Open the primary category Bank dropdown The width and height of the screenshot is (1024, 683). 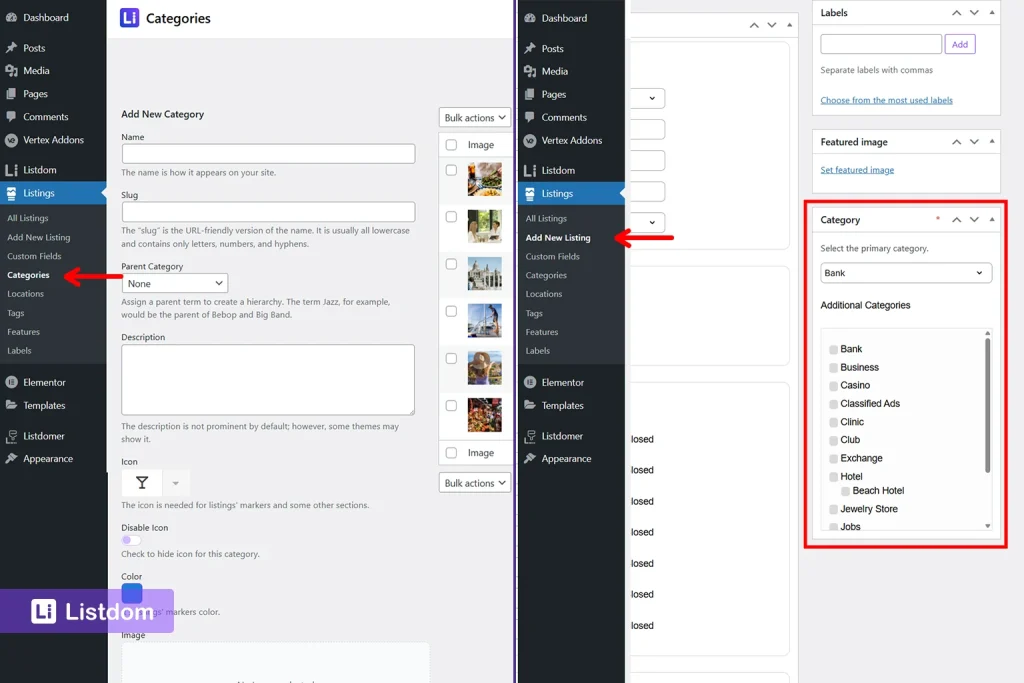[x=905, y=272]
